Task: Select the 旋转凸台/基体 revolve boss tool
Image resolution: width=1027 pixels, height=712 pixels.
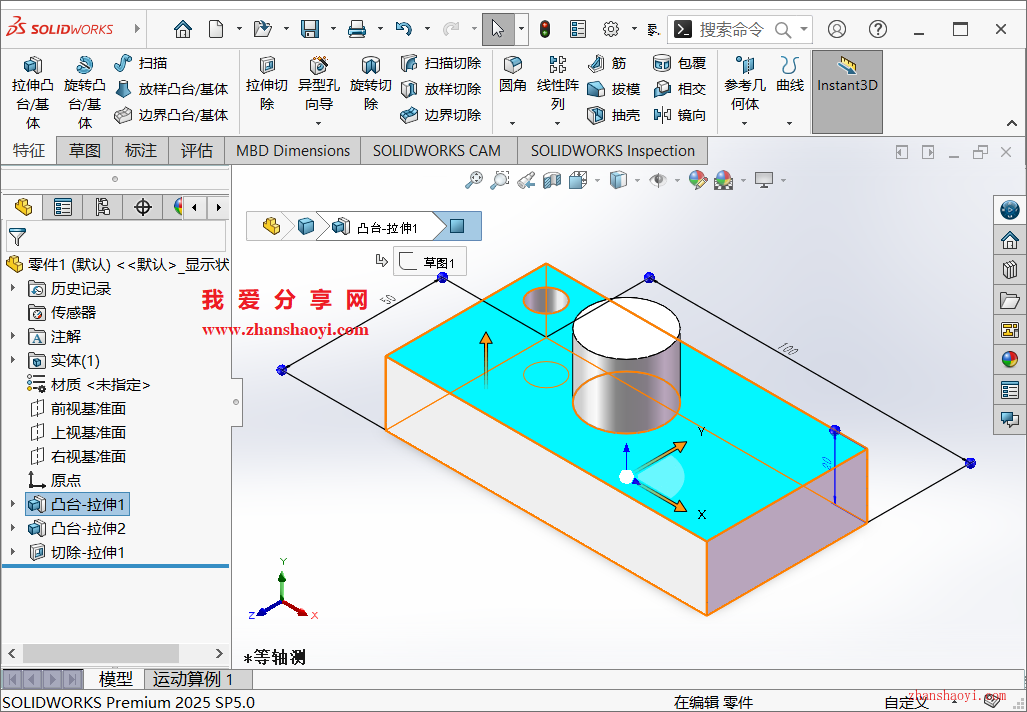Action: pyautogui.click(x=84, y=92)
